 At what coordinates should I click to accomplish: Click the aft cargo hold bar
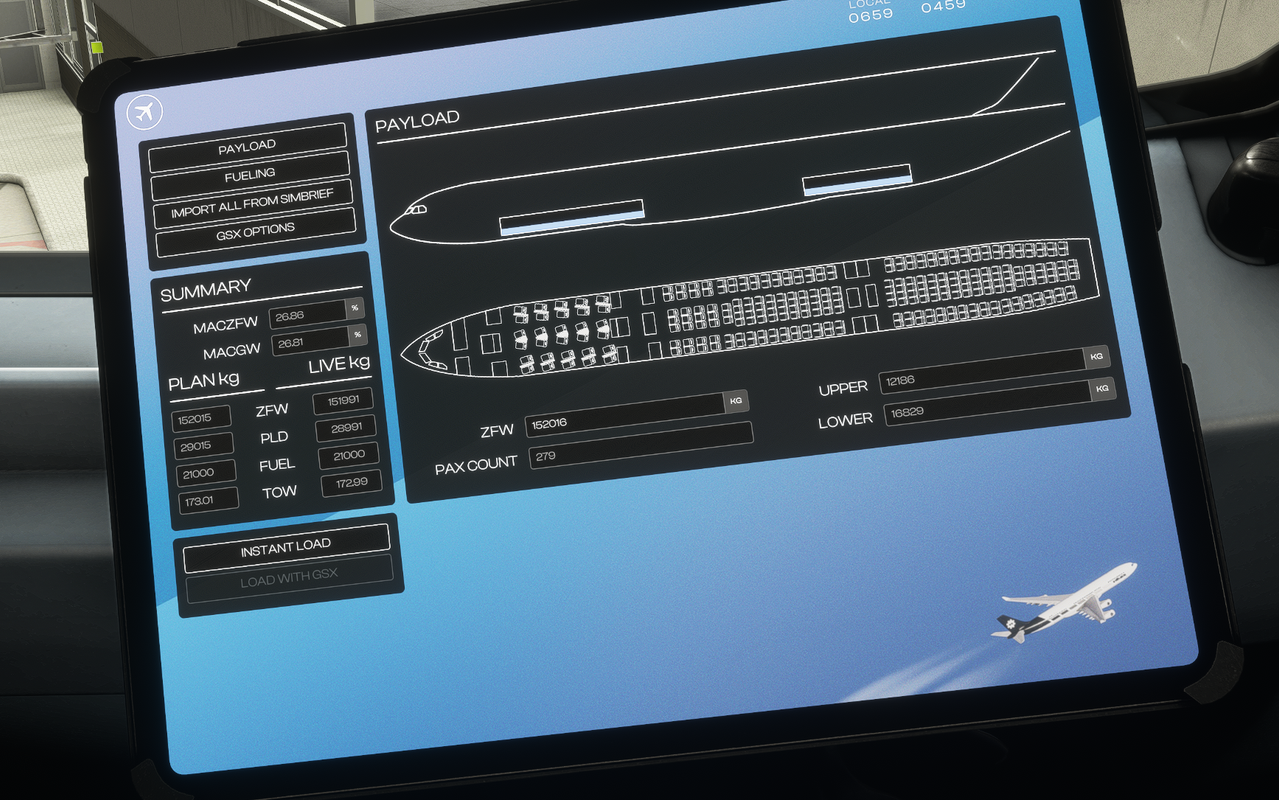[857, 180]
